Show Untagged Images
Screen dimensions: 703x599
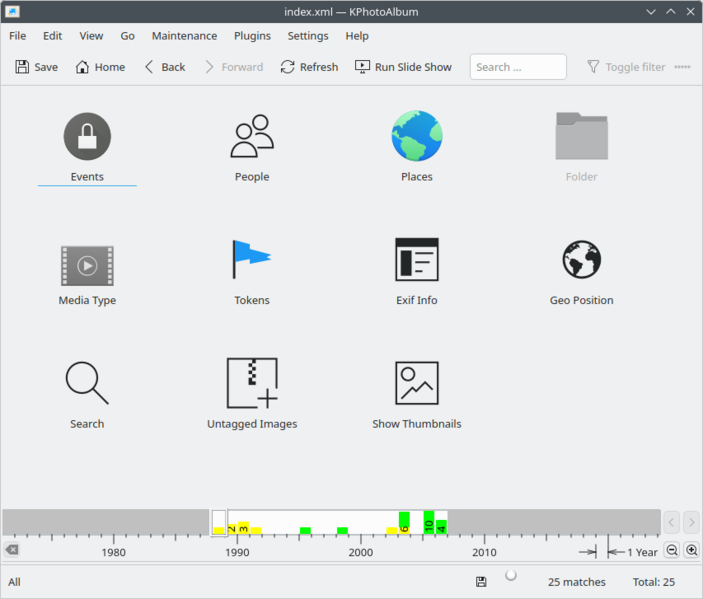tap(251, 384)
